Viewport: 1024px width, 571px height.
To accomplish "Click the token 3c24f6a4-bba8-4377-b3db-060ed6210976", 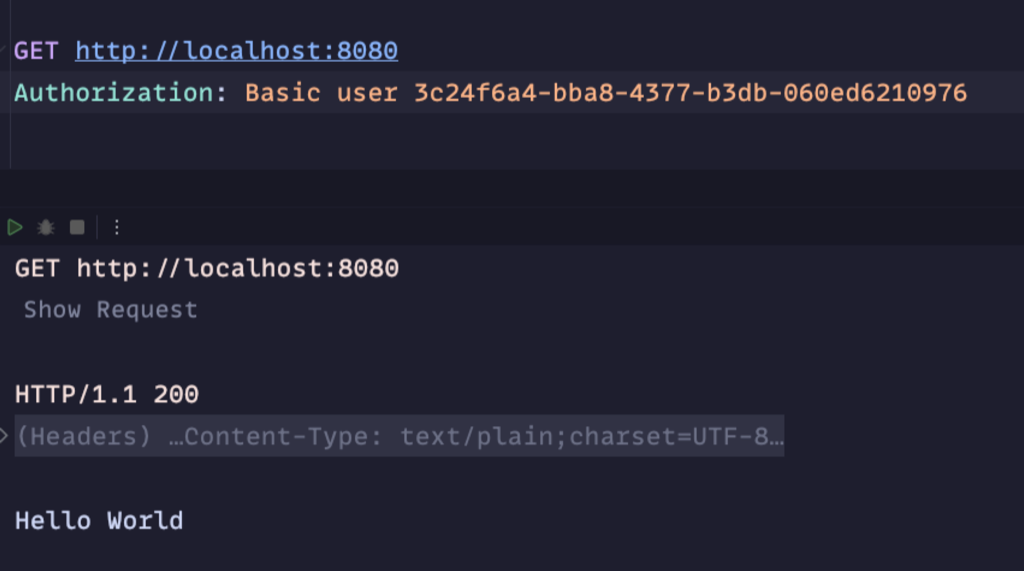I will (x=690, y=93).
